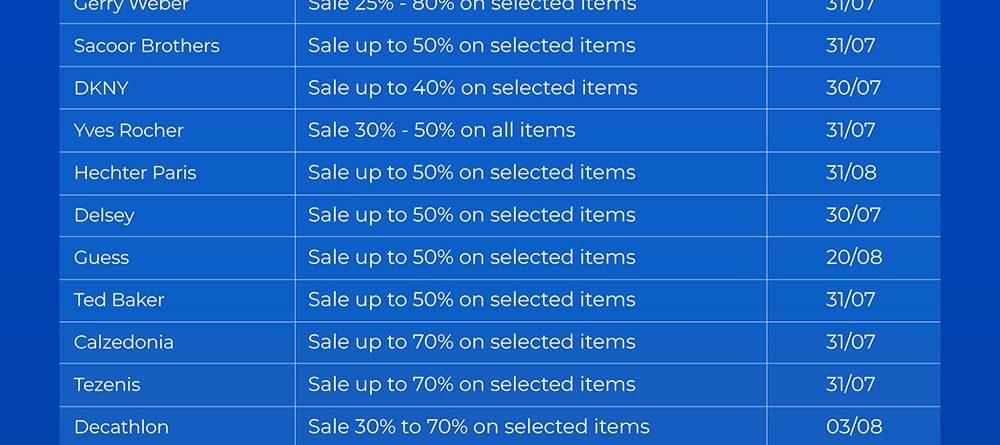Select the DKNY brand cell
Screen dimensions: 1000x445
[x=101, y=88]
